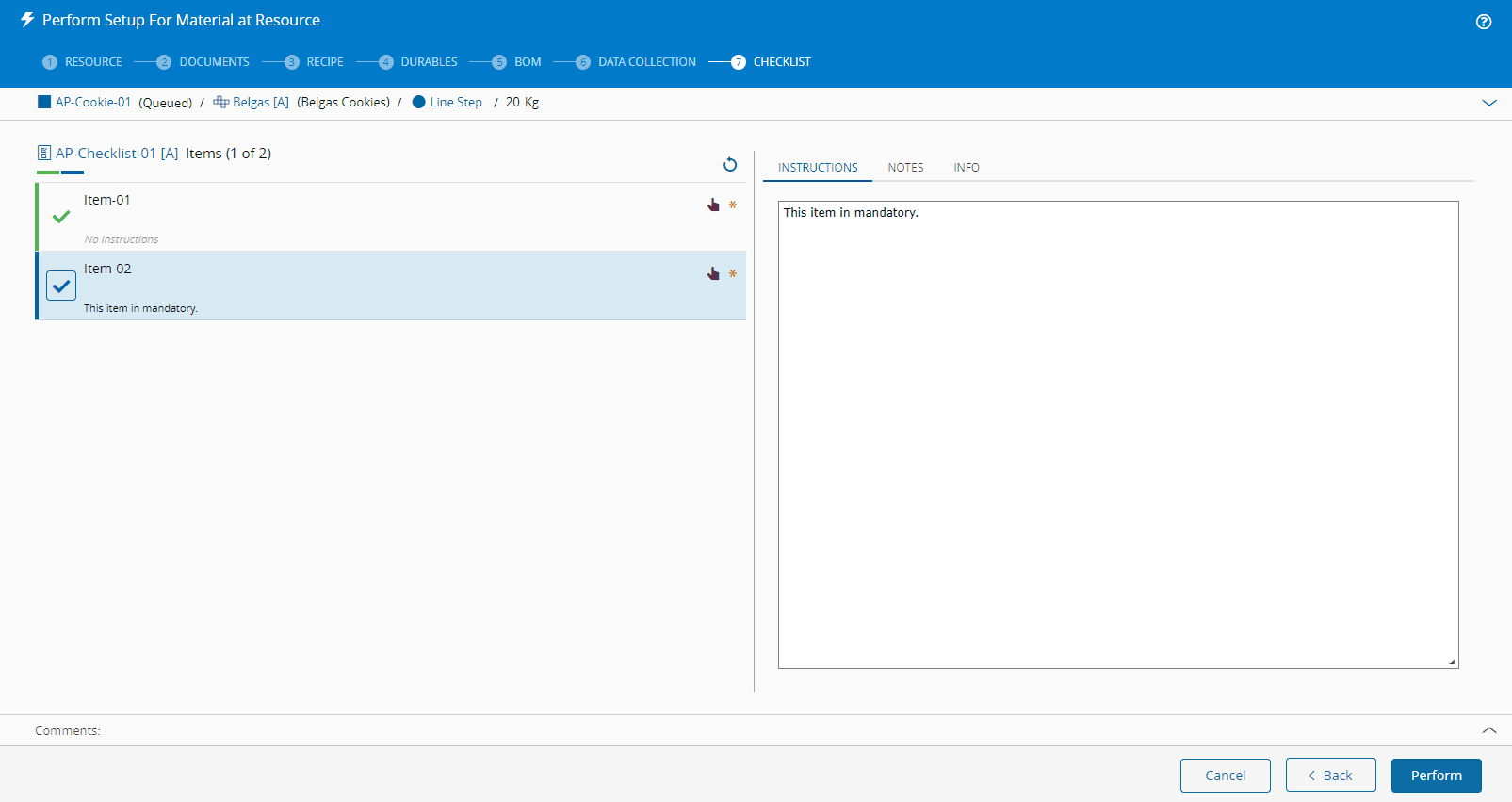Click the lightning bolt wizard icon

coord(27,20)
